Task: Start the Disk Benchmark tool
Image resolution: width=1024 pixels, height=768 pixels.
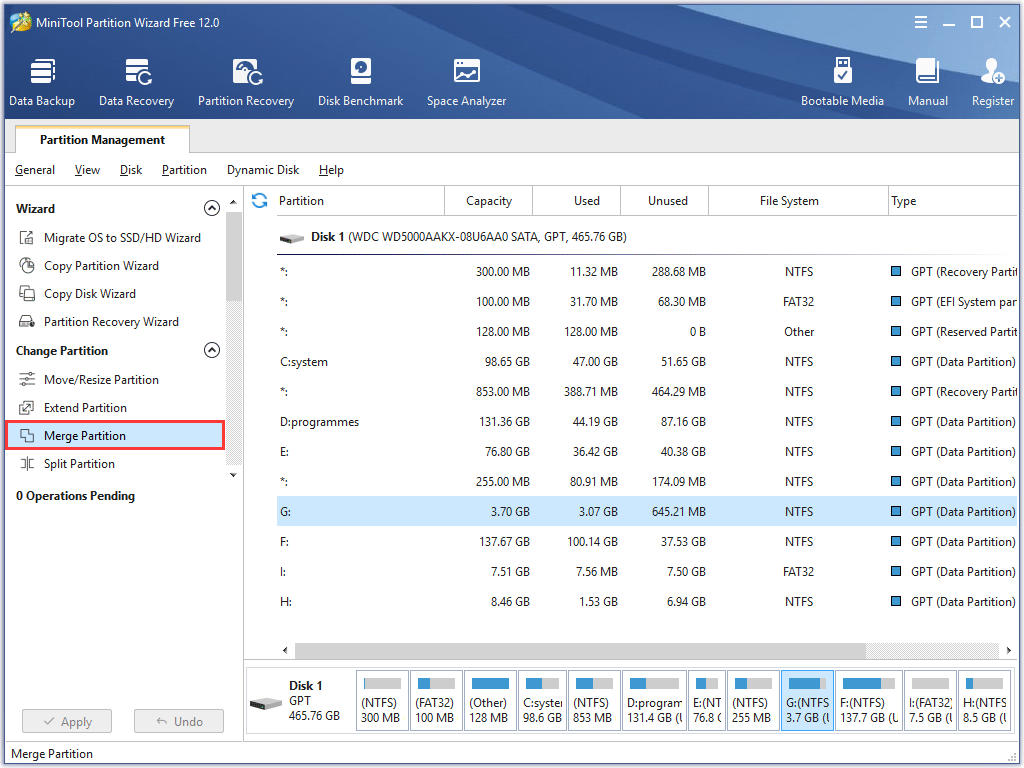Action: tap(360, 82)
